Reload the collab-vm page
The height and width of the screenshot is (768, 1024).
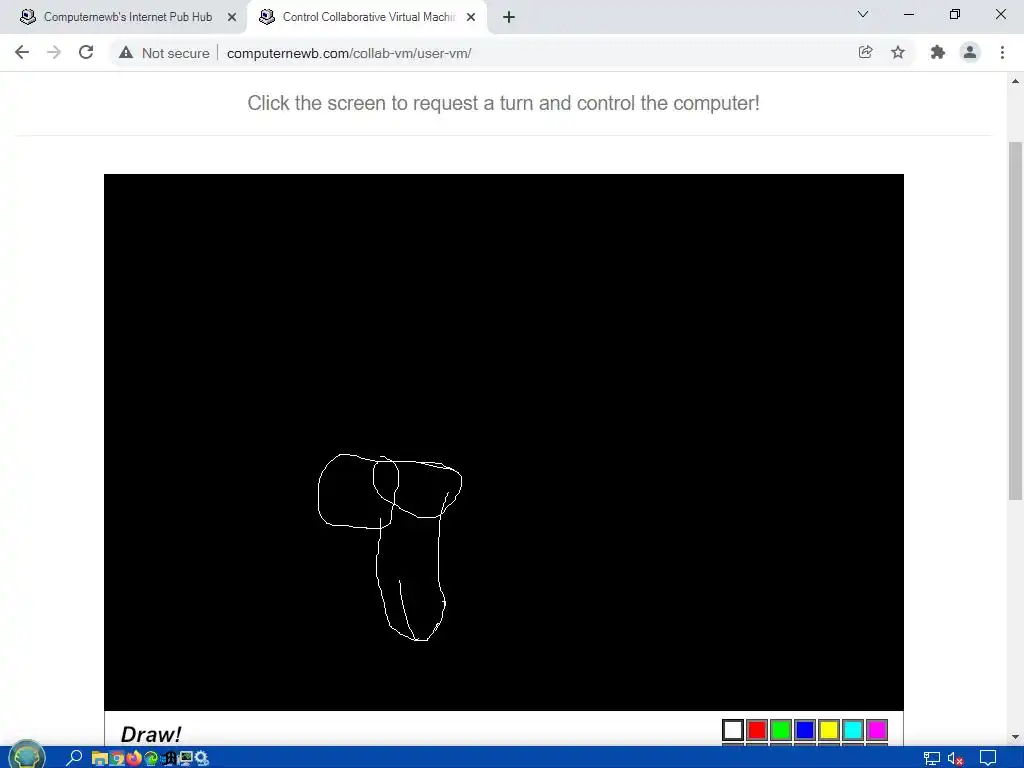tap(86, 52)
